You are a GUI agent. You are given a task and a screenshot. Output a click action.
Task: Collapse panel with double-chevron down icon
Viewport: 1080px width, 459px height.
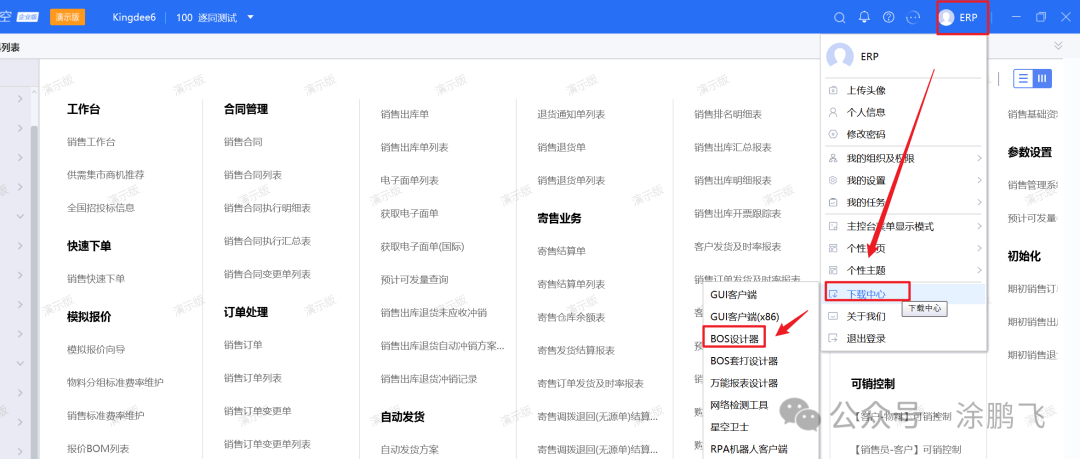[1058, 46]
